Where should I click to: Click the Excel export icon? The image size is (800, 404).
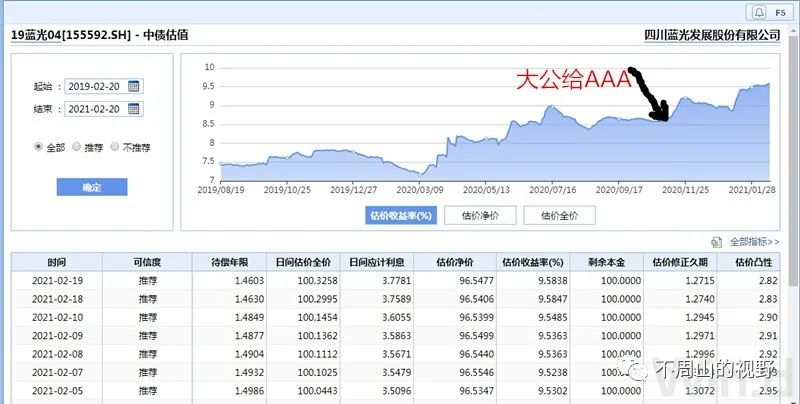click(717, 242)
